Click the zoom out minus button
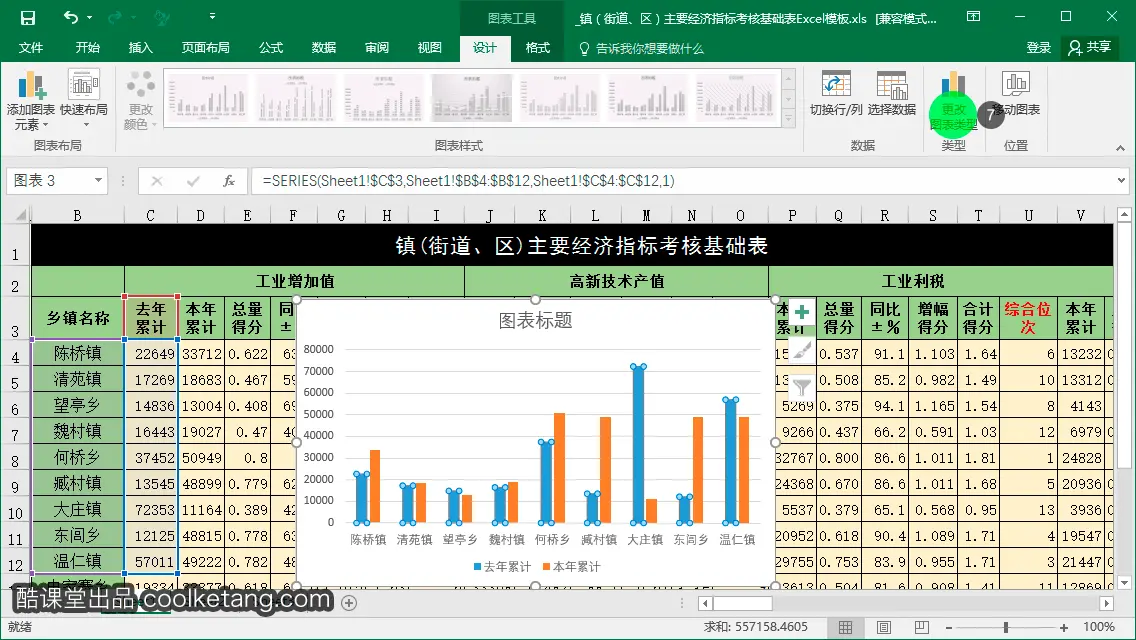 pos(948,627)
